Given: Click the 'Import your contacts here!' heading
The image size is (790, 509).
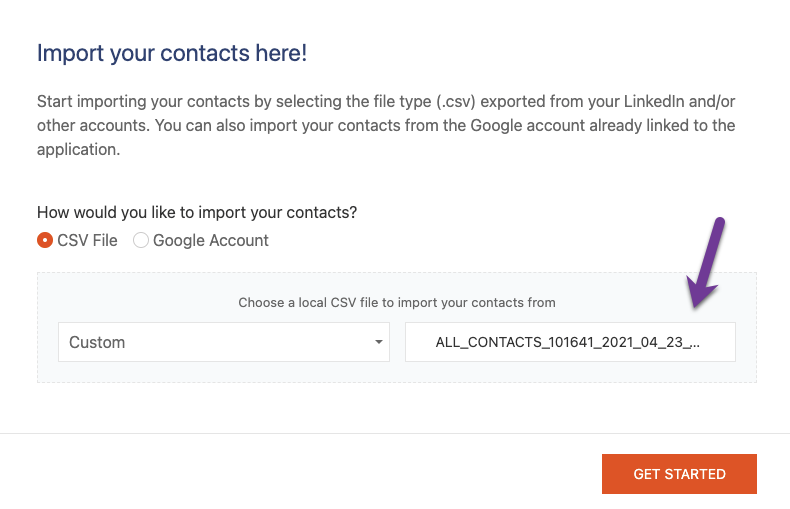Looking at the screenshot, I should point(171,53).
